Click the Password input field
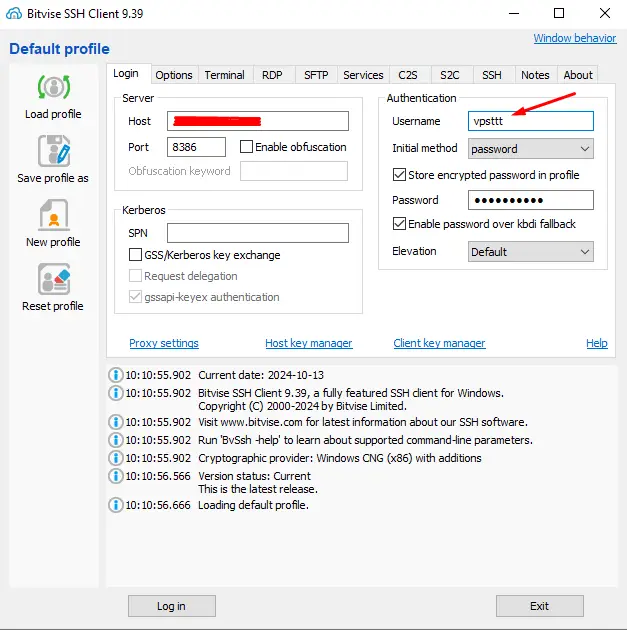627x630 pixels. pyautogui.click(x=531, y=200)
